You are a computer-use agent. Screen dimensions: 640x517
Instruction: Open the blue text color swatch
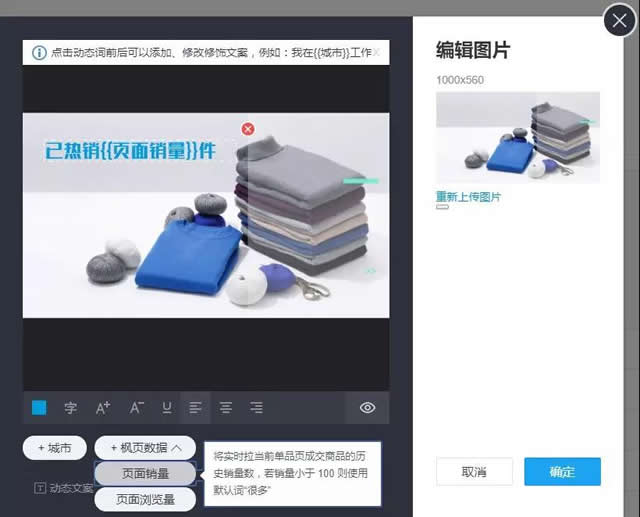point(39,408)
